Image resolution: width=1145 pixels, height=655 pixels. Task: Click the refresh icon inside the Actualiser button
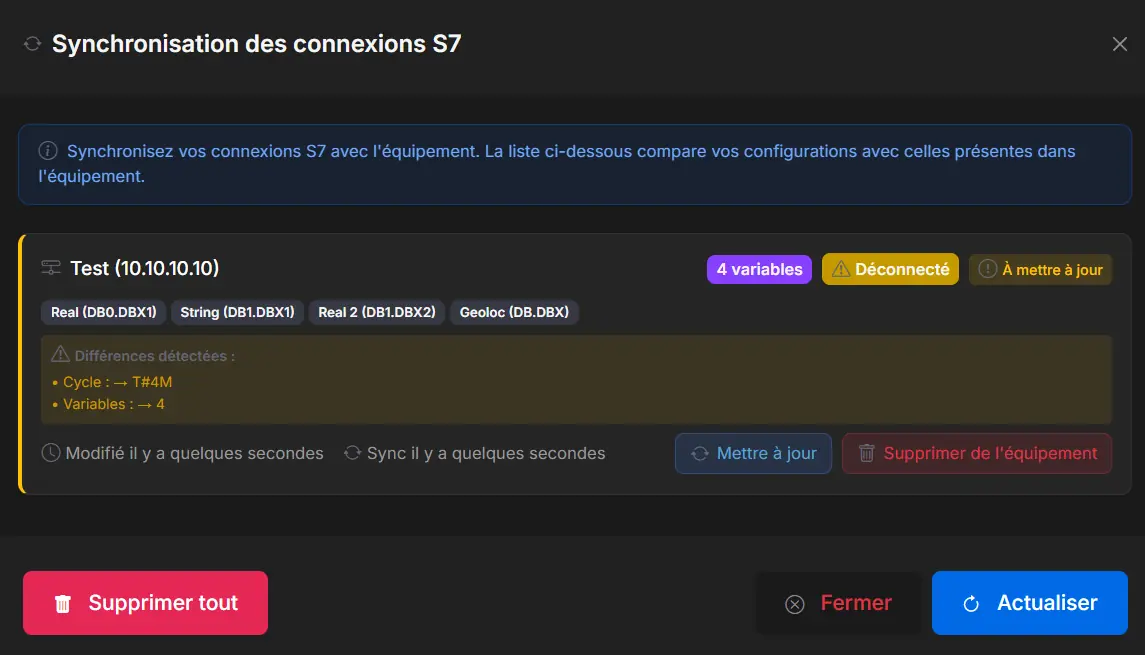(x=971, y=603)
